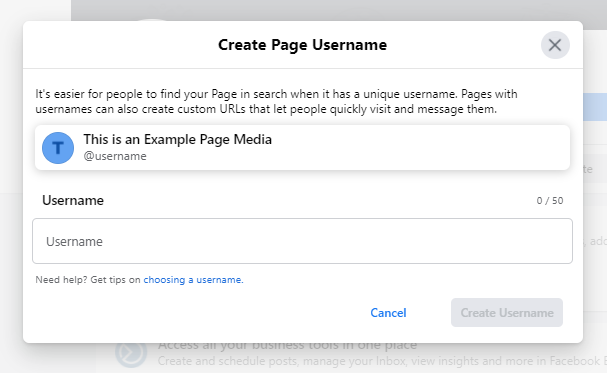Click the Create Page Username heading
Screen dimensions: 607x373
[x=302, y=45]
